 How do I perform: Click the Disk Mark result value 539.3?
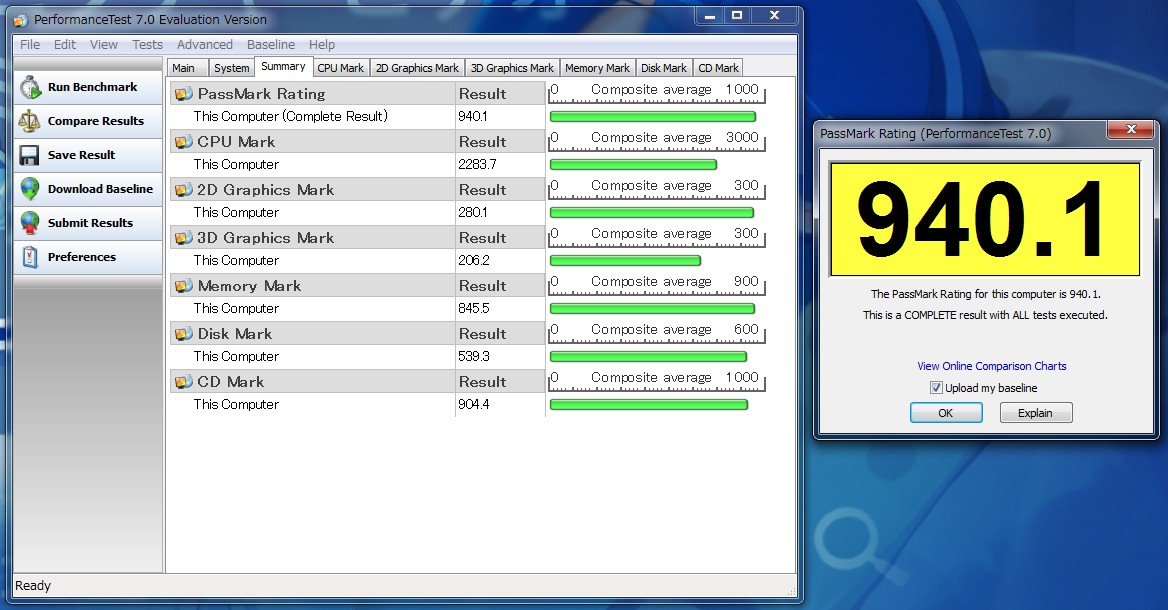click(474, 357)
